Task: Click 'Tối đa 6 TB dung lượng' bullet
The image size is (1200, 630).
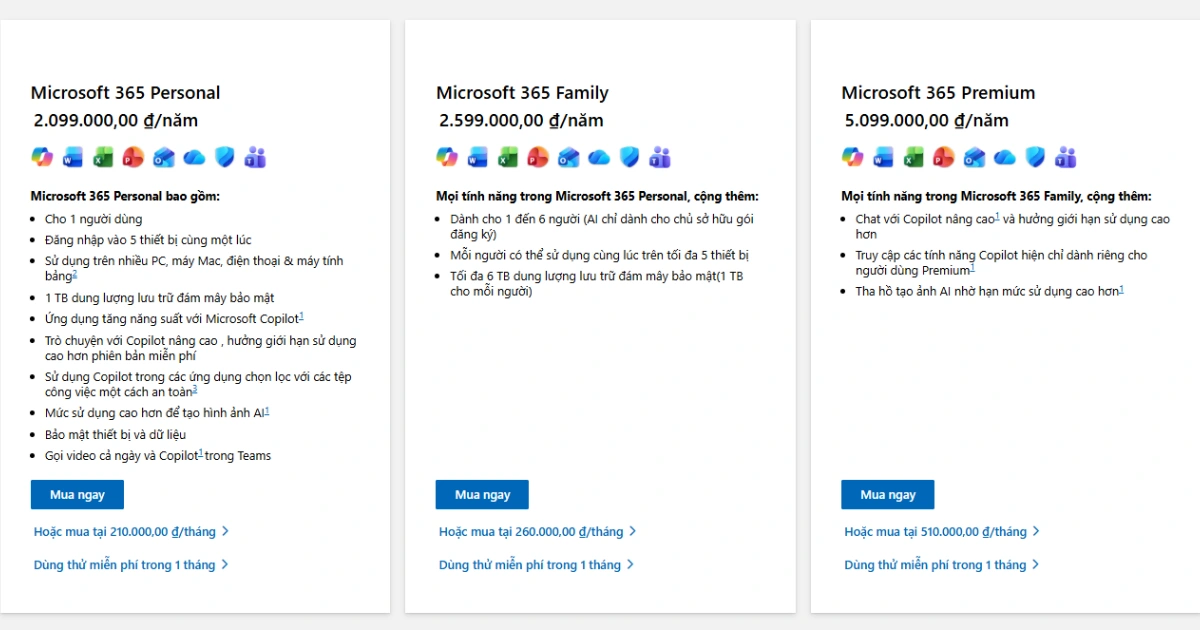Action: tap(597, 284)
